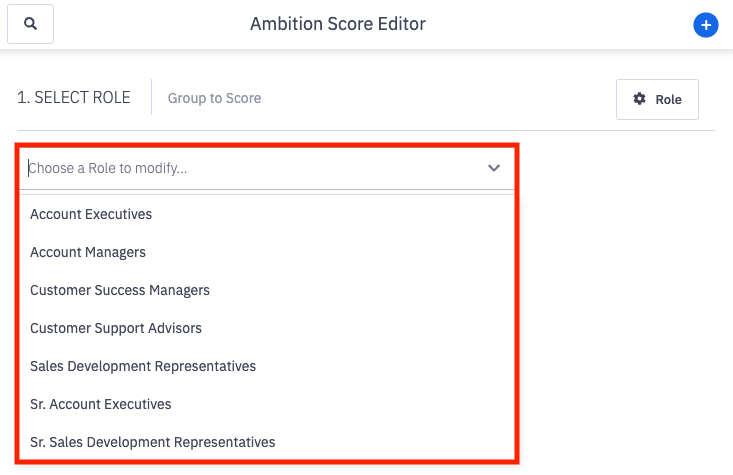Click the Ambition Score Editor title
Image resolution: width=733 pixels, height=475 pixels.
[338, 24]
